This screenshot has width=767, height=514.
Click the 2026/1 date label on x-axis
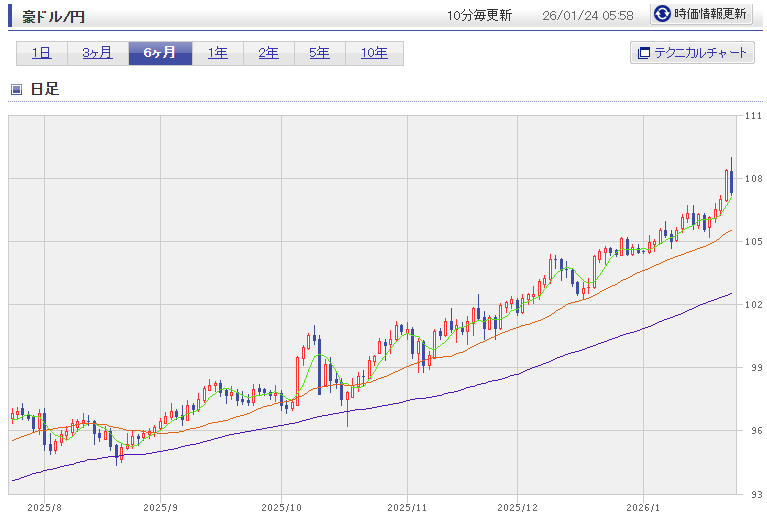tap(645, 507)
